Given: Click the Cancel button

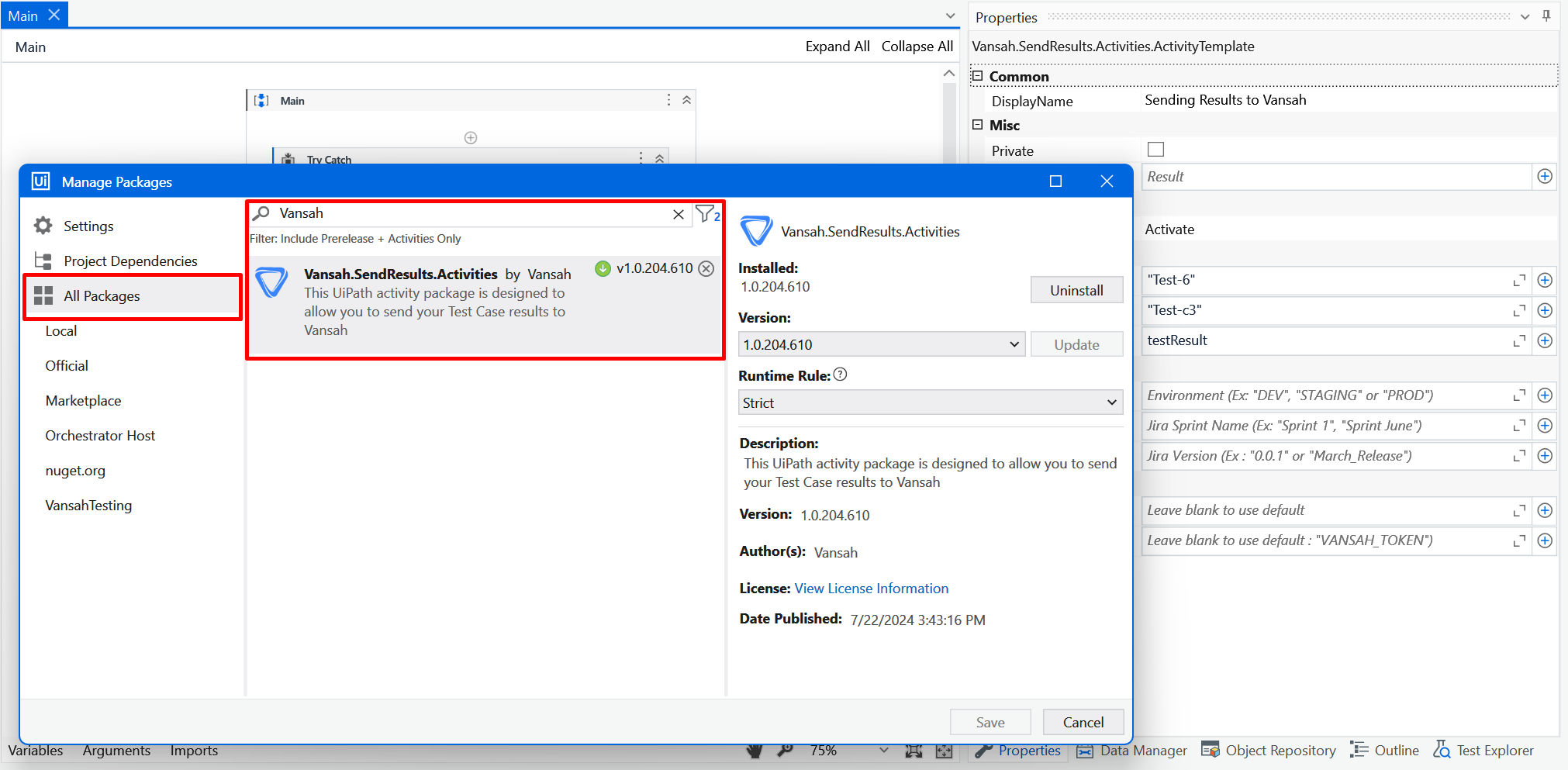Looking at the screenshot, I should coord(1083,722).
